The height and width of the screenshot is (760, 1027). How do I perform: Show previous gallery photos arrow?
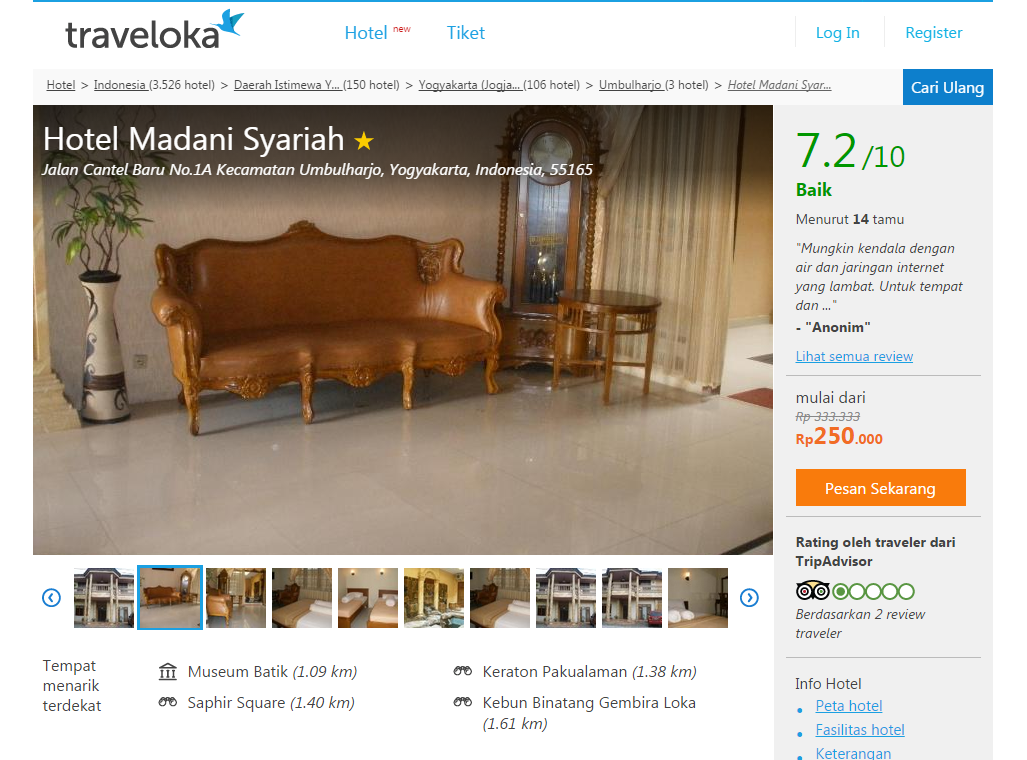pos(51,598)
